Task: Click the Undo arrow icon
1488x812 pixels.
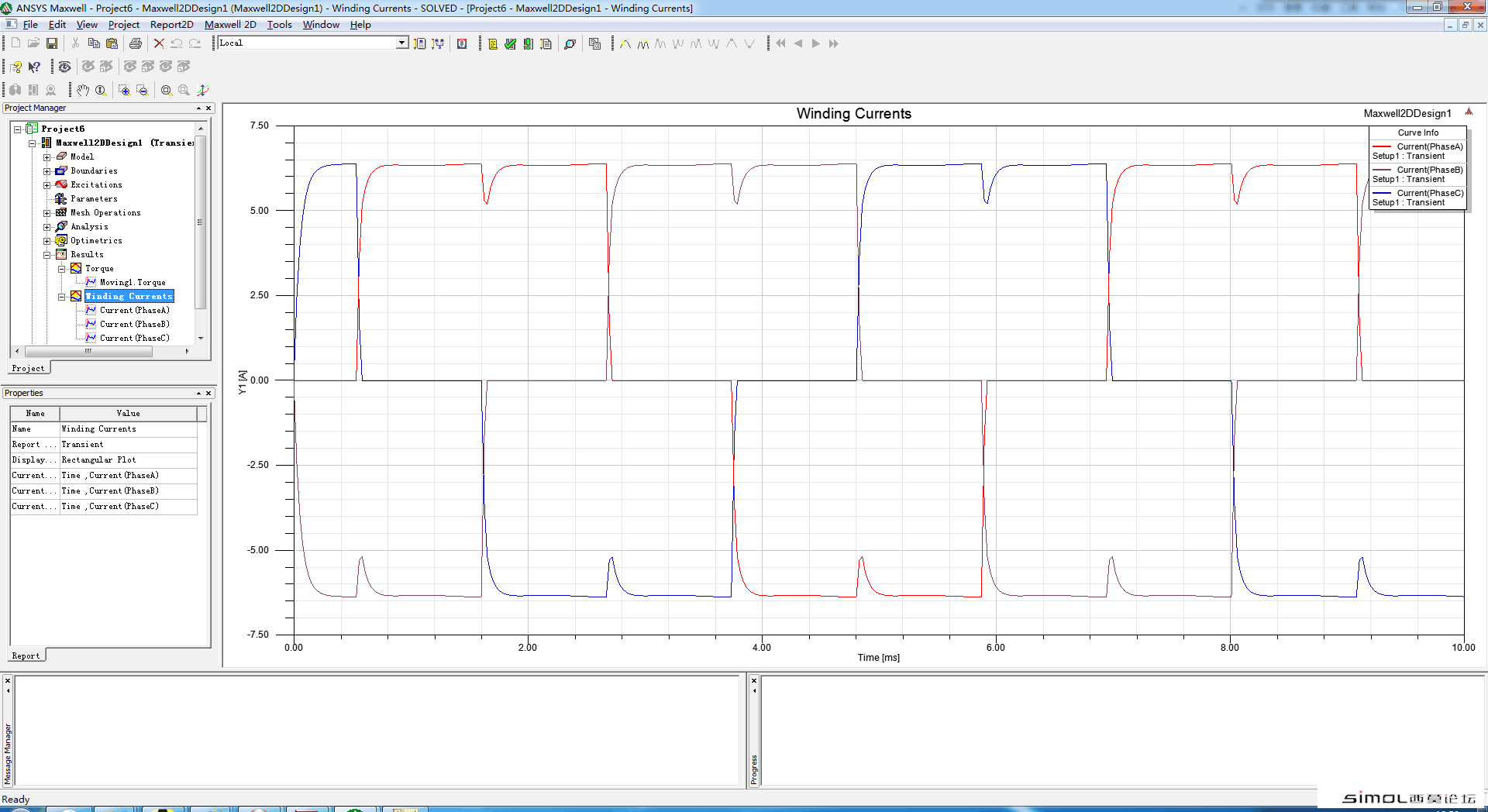Action: pos(177,43)
